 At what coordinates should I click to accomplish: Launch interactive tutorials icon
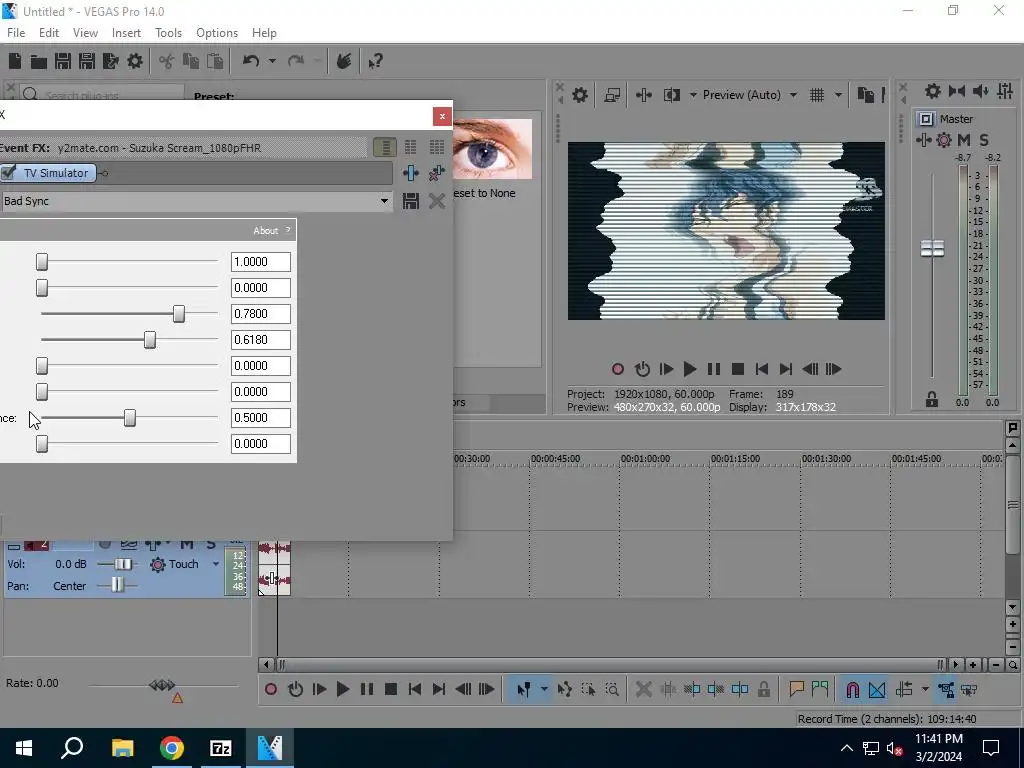click(x=344, y=61)
